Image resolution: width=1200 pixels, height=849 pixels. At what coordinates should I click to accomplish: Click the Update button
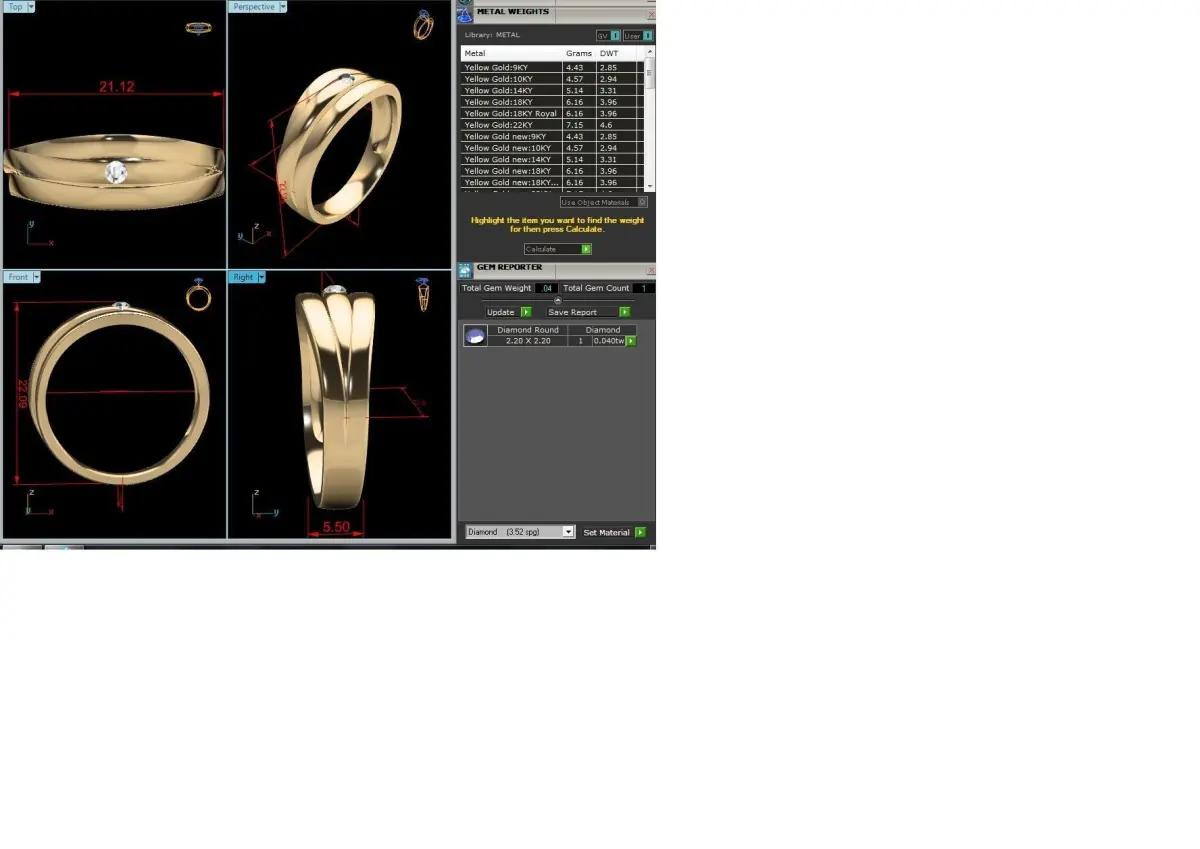click(x=501, y=312)
